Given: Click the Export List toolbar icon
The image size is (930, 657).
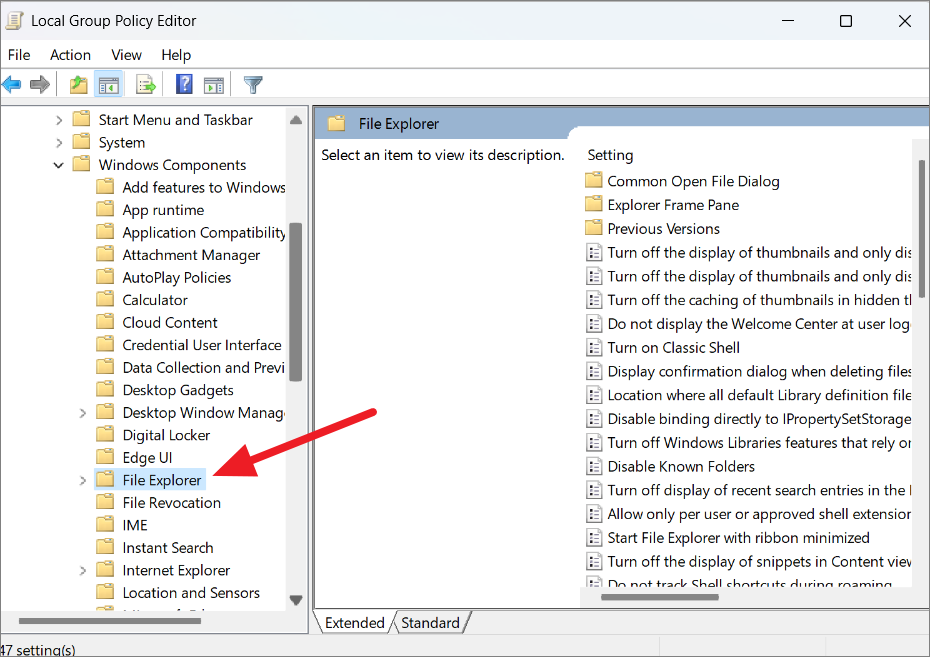Looking at the screenshot, I should coord(146,85).
